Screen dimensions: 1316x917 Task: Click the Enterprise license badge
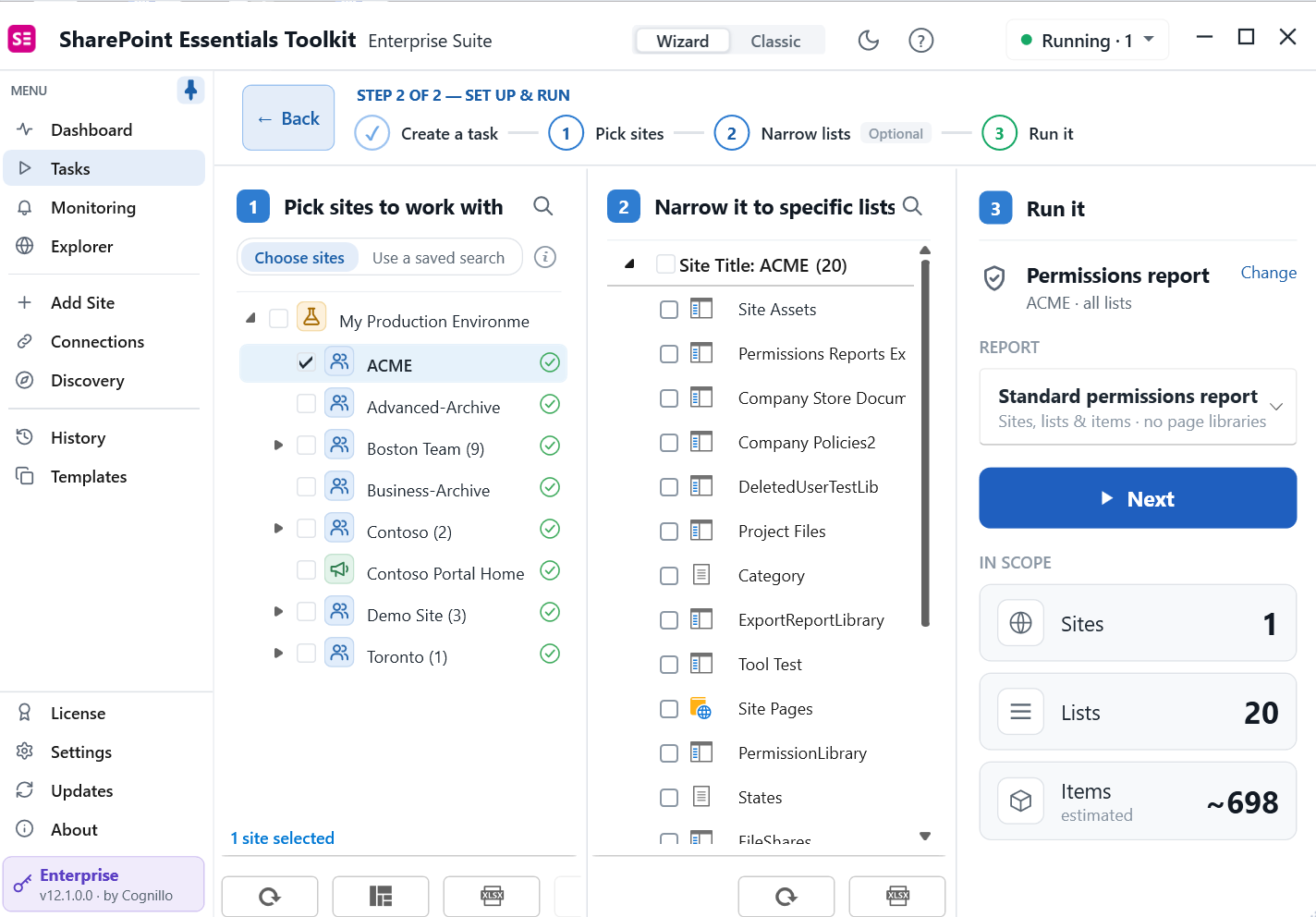[104, 884]
